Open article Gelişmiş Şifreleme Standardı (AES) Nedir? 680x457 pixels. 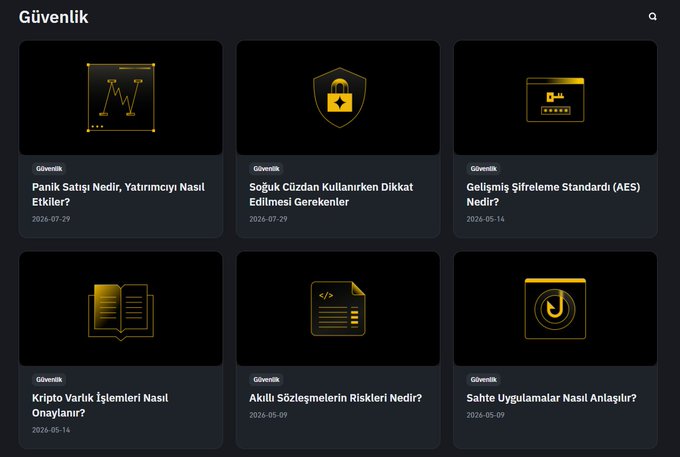click(553, 194)
